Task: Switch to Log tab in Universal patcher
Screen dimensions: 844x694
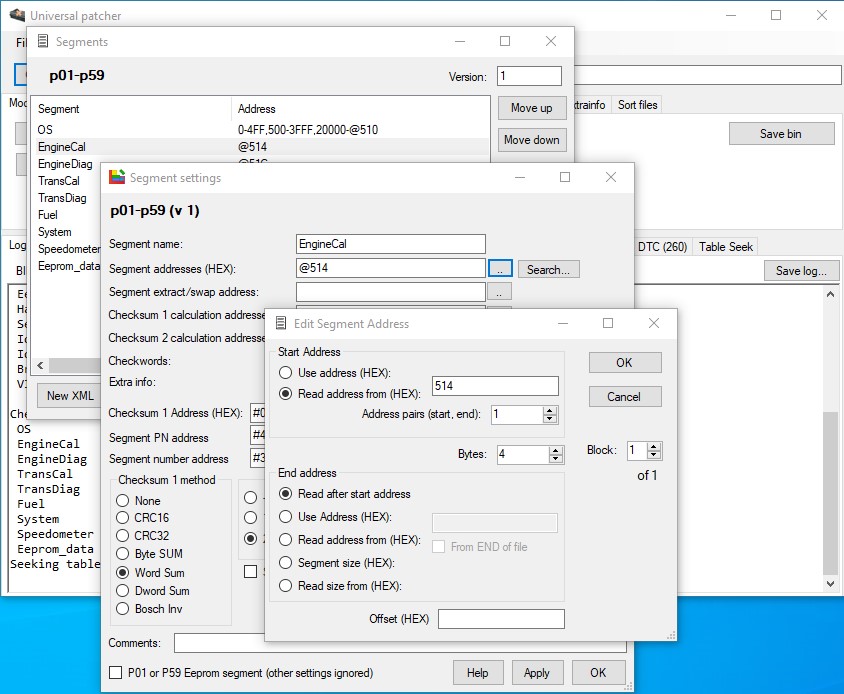Action: 17,245
